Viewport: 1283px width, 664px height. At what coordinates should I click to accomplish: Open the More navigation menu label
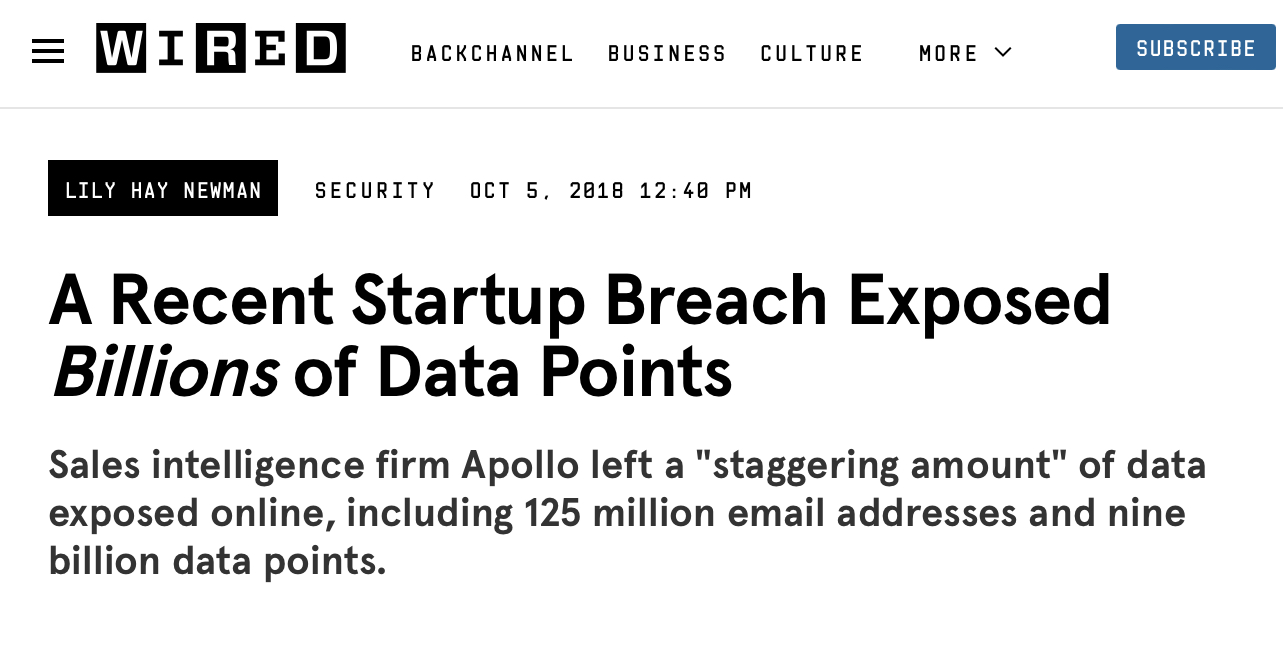pos(948,53)
